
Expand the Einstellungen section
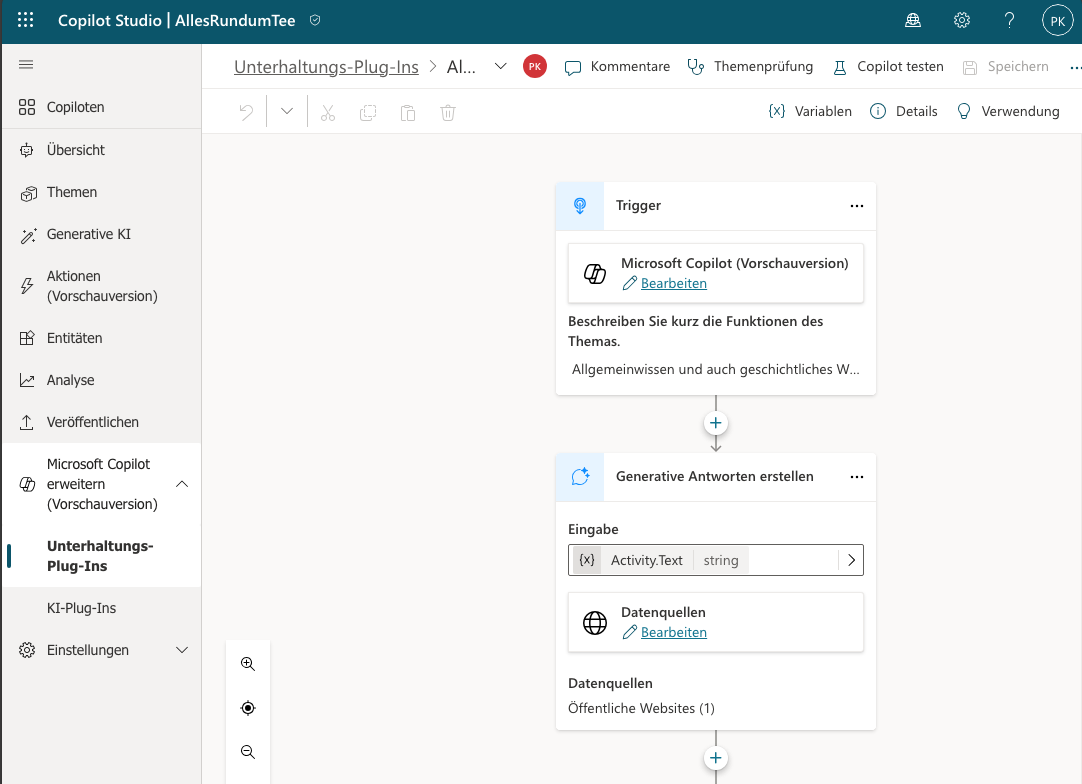coord(182,650)
